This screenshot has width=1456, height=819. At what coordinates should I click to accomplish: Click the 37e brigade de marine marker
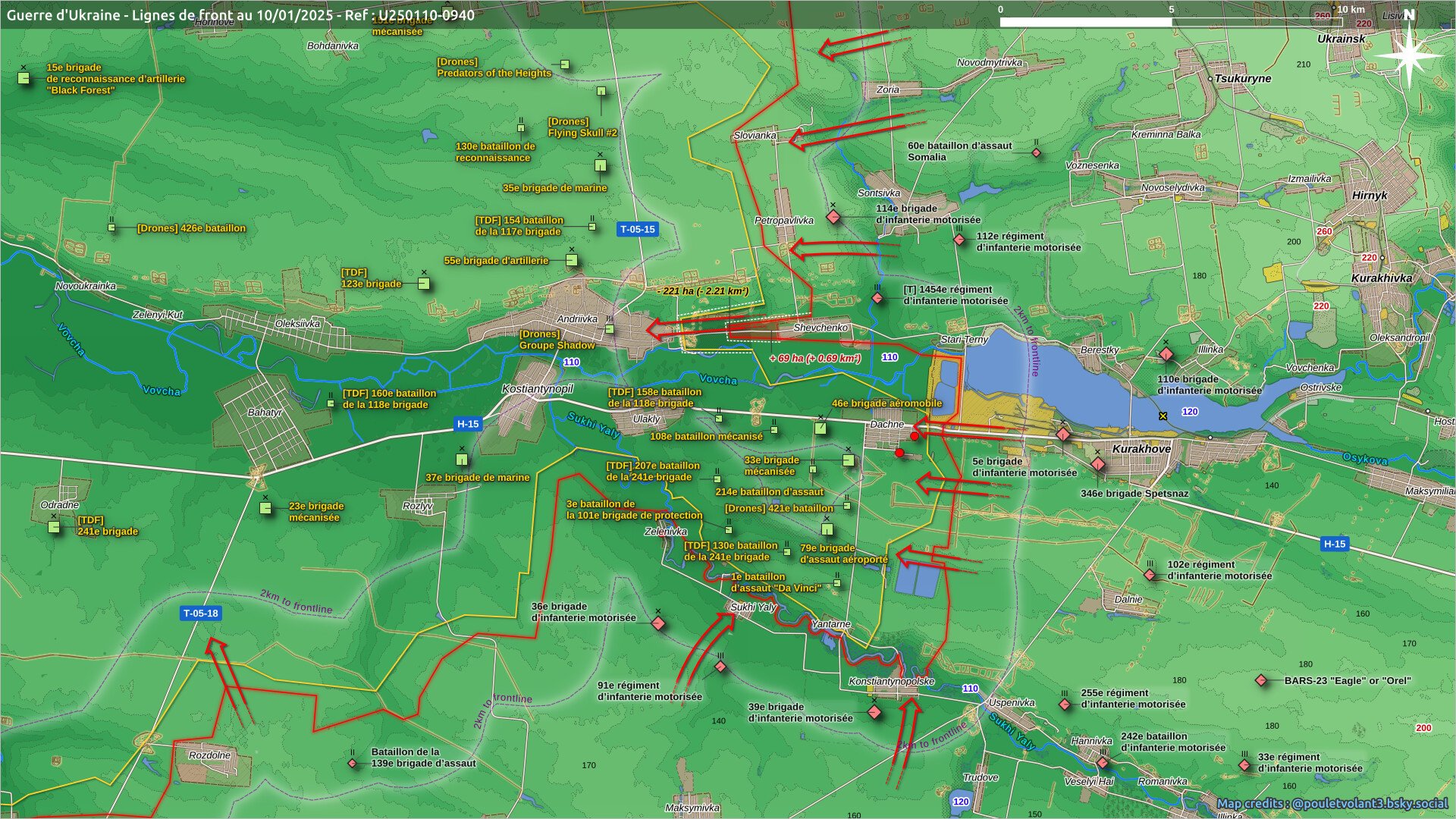462,460
